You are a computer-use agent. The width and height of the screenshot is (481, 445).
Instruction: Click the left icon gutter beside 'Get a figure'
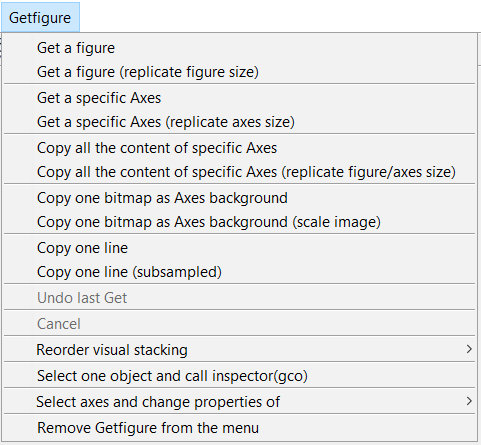click(x=18, y=48)
